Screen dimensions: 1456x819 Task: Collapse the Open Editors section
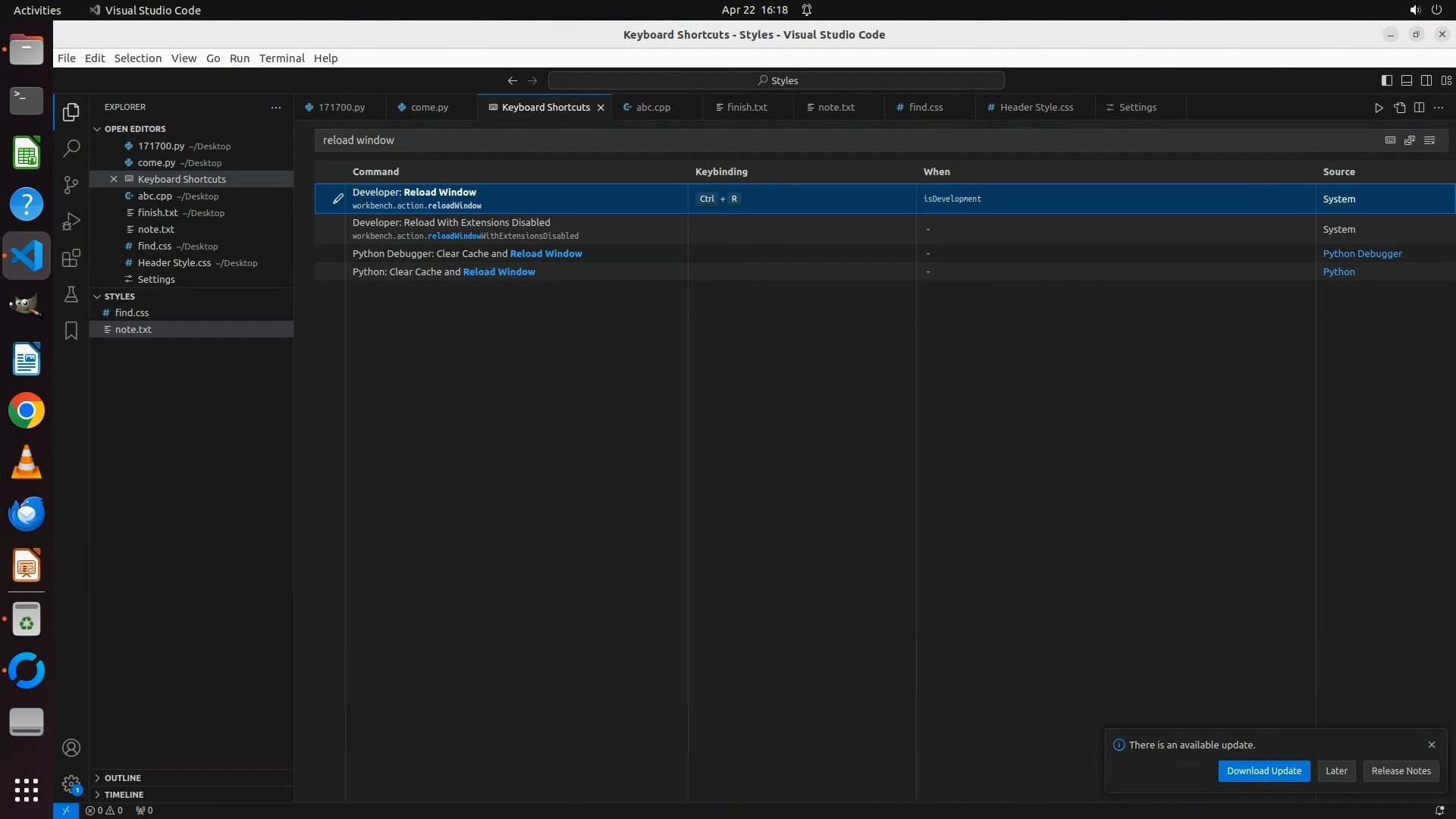[x=135, y=129]
